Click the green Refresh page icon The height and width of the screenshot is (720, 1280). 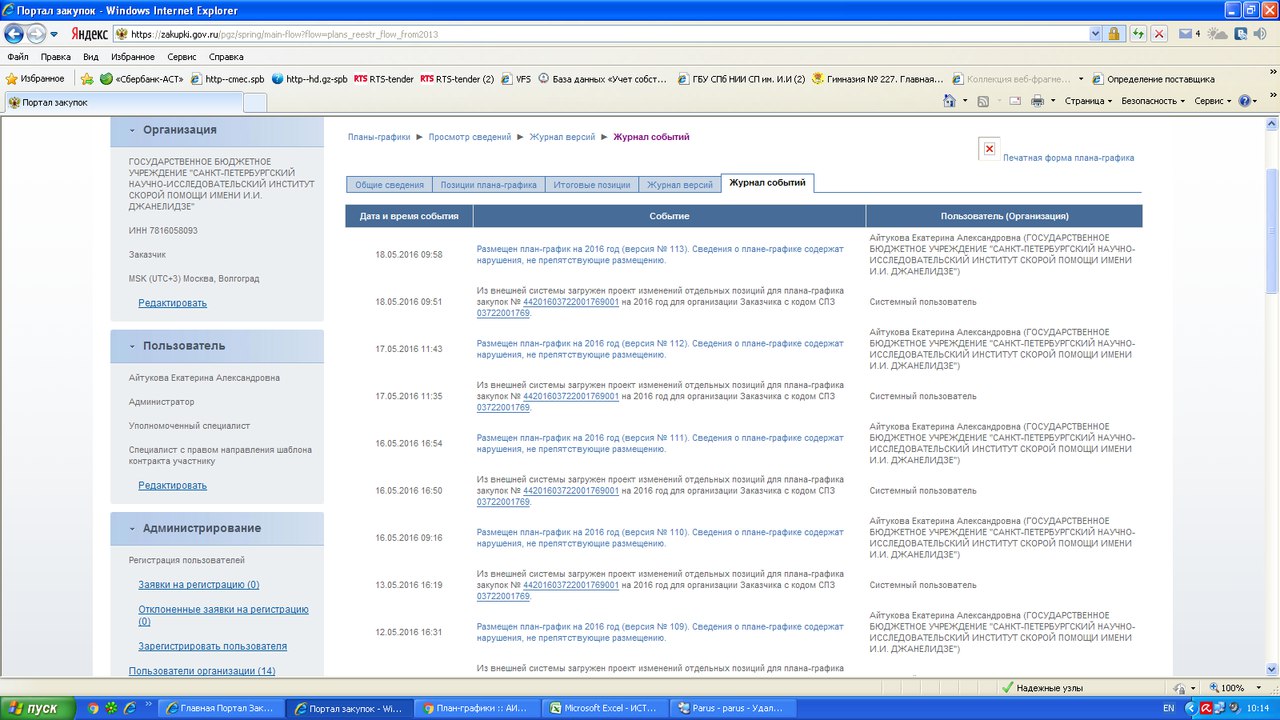click(x=1138, y=34)
